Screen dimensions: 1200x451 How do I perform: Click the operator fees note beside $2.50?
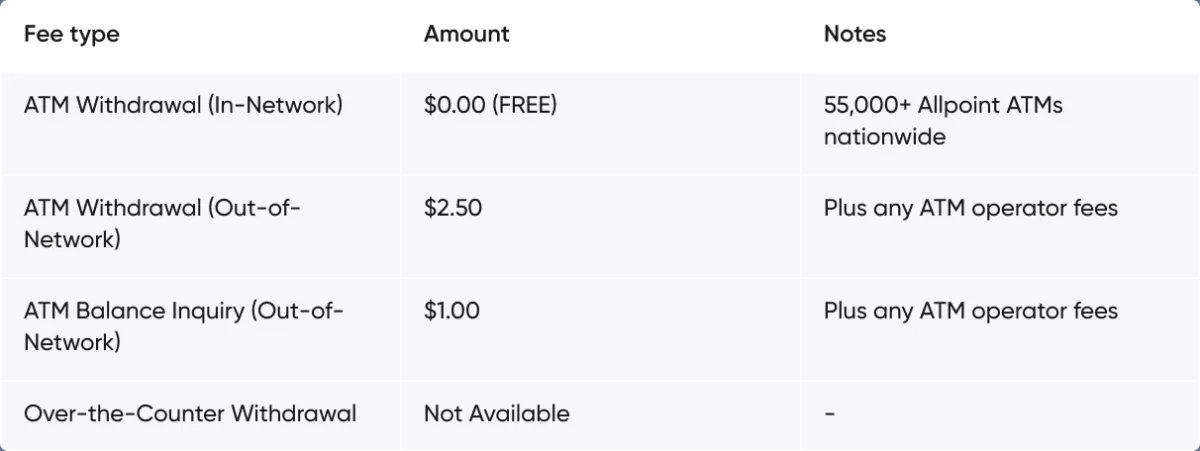pos(970,209)
